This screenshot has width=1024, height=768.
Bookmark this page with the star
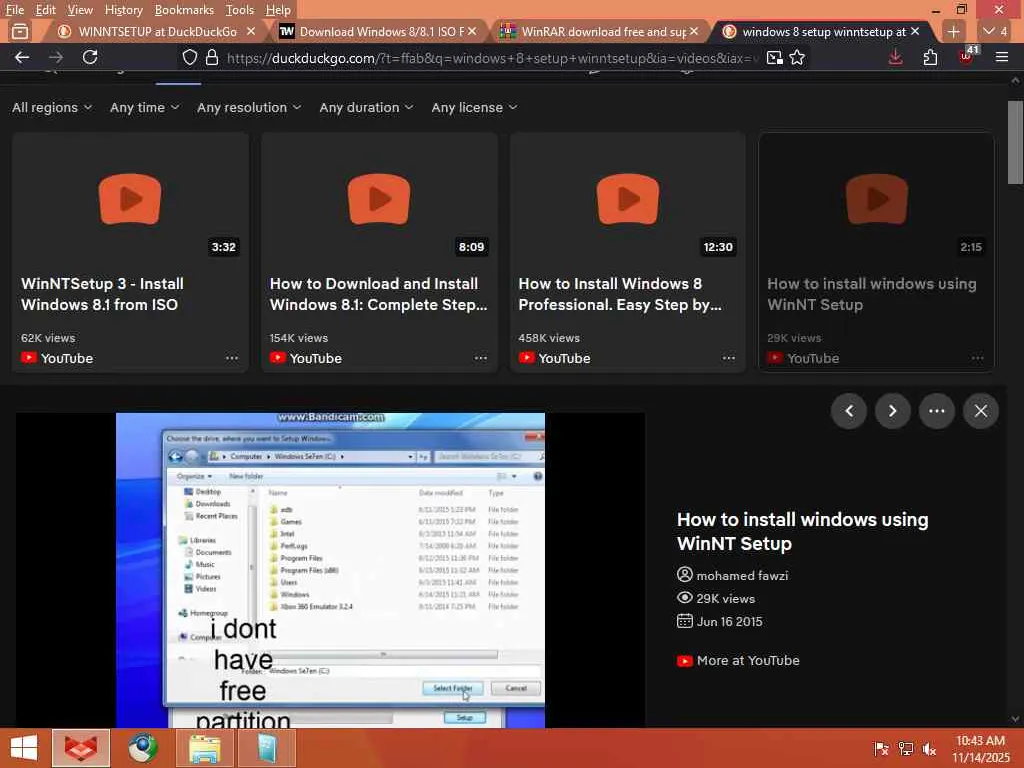tap(797, 57)
